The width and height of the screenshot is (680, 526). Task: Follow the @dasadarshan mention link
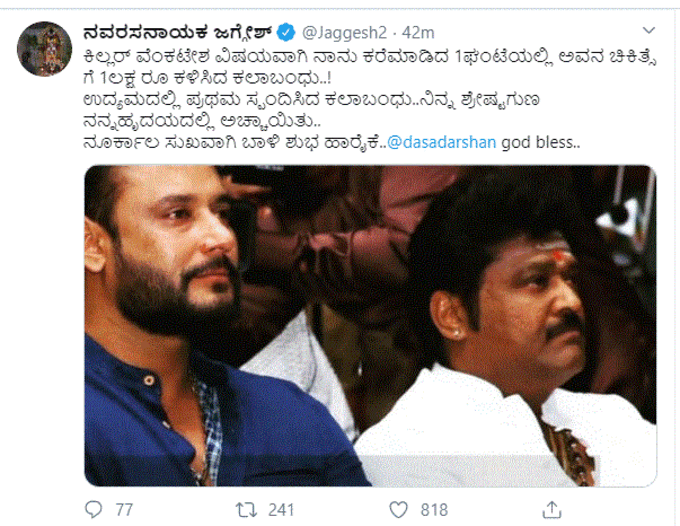click(441, 142)
